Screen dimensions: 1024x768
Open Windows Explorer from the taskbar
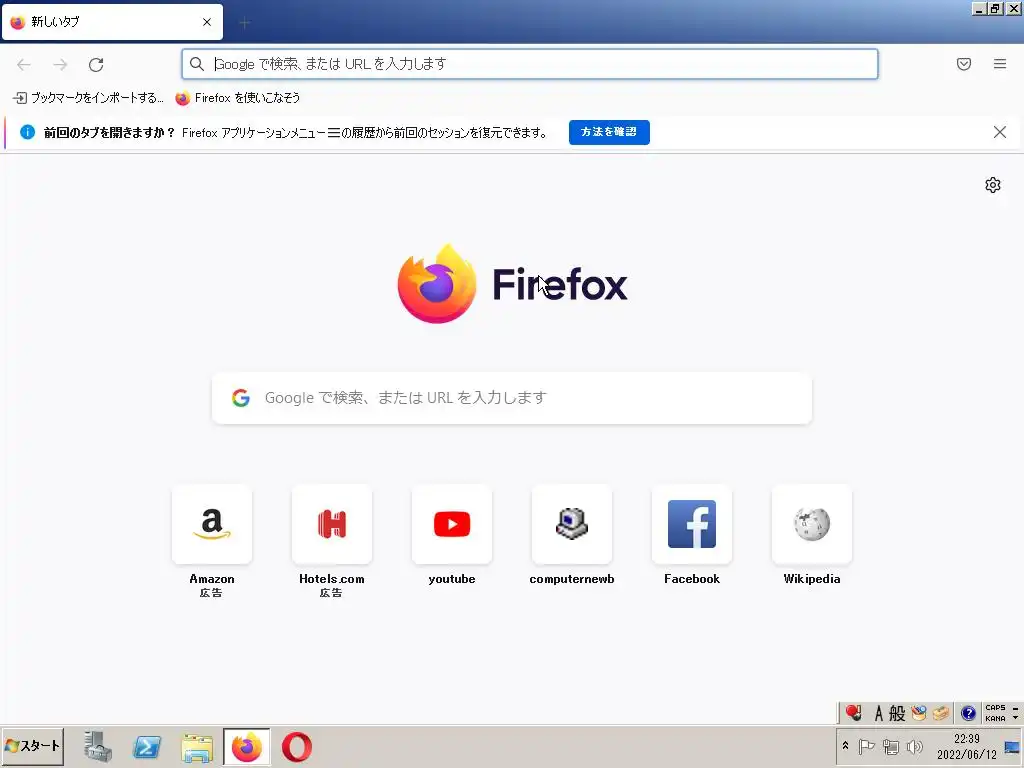click(197, 748)
